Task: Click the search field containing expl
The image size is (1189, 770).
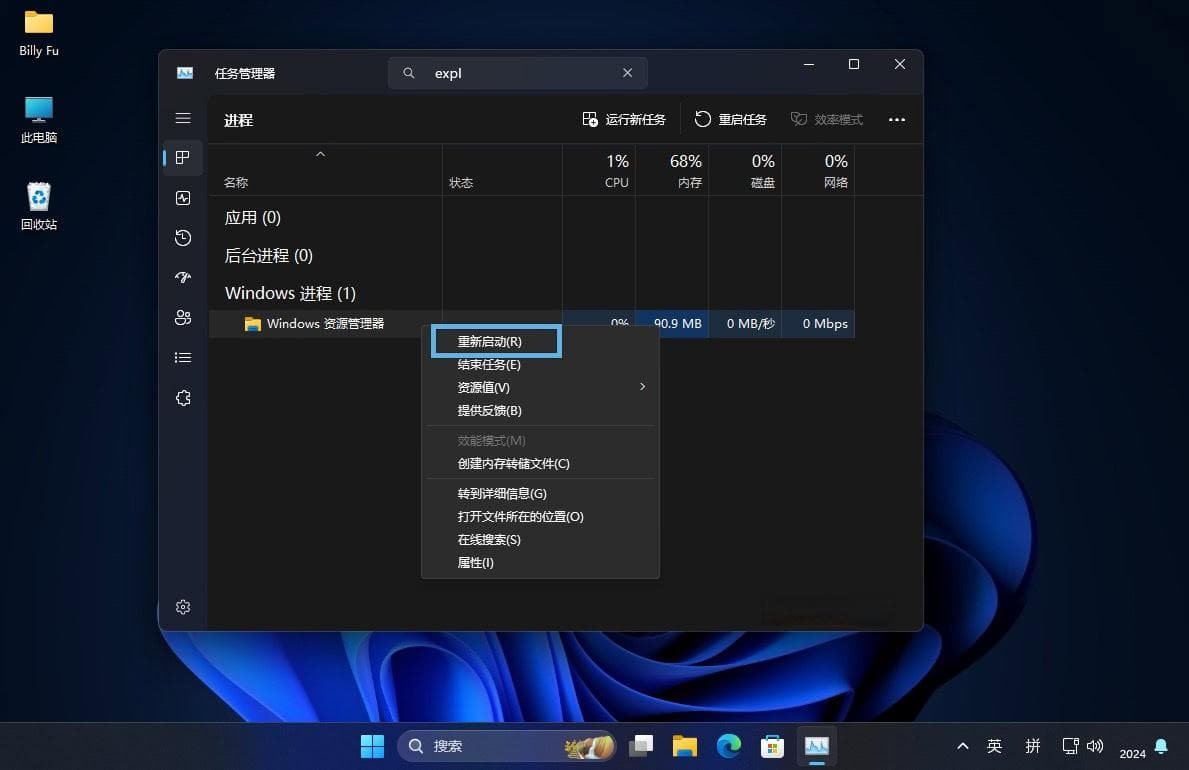Action: coord(518,73)
